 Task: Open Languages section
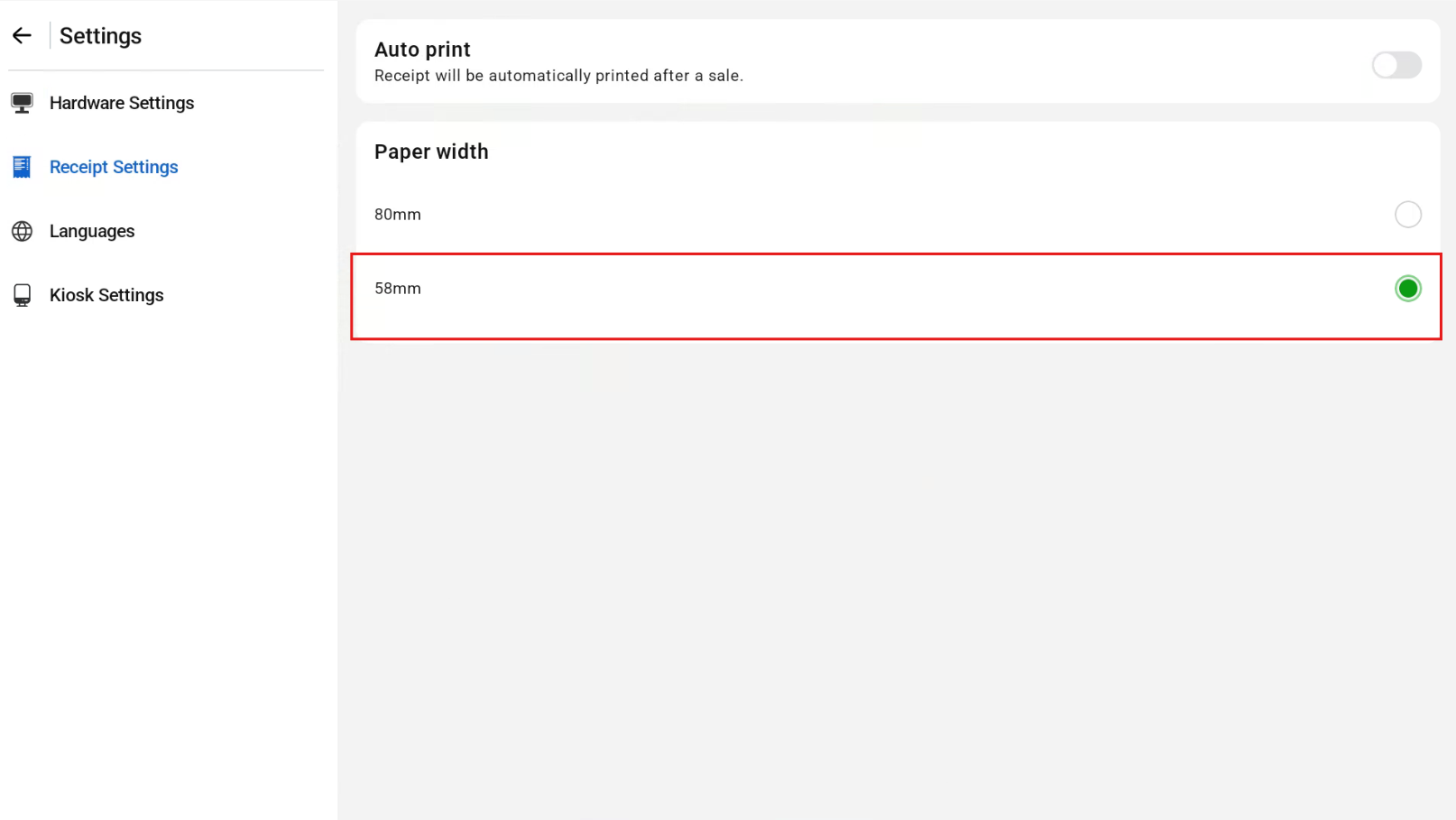pyautogui.click(x=92, y=231)
